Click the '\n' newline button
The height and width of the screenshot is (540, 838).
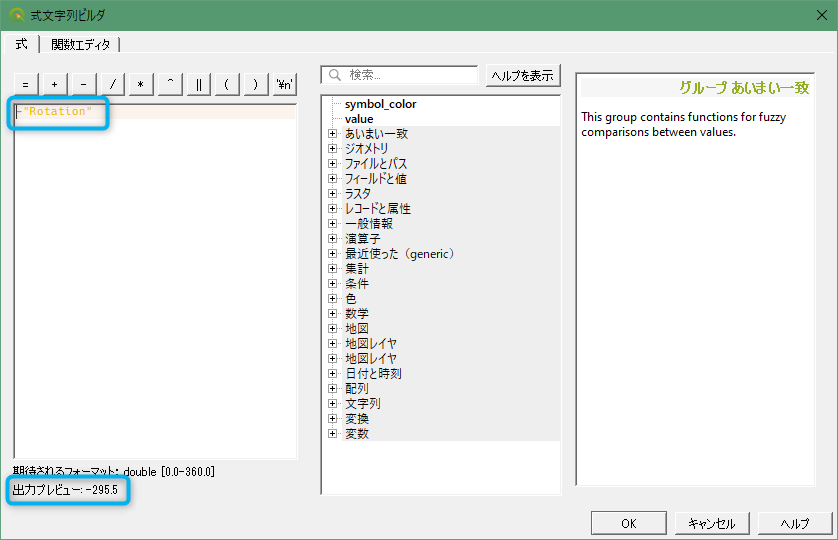[x=286, y=85]
